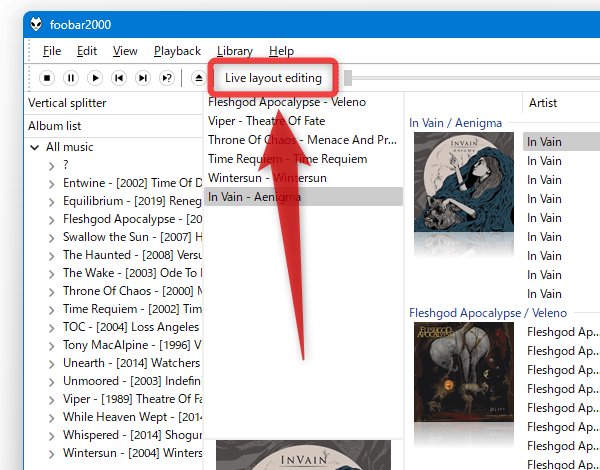Image resolution: width=600 pixels, height=470 pixels.
Task: Select playlist Time Requiem - Time Requiem
Action: 303,159
